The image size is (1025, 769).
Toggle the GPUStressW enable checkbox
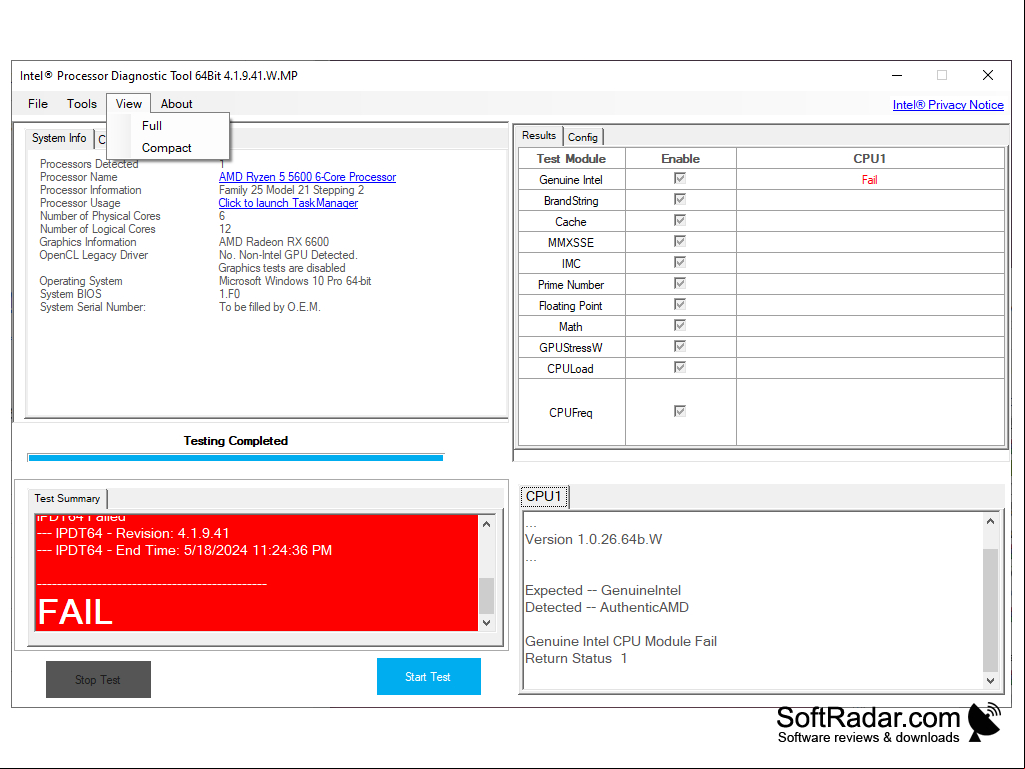[x=680, y=346]
